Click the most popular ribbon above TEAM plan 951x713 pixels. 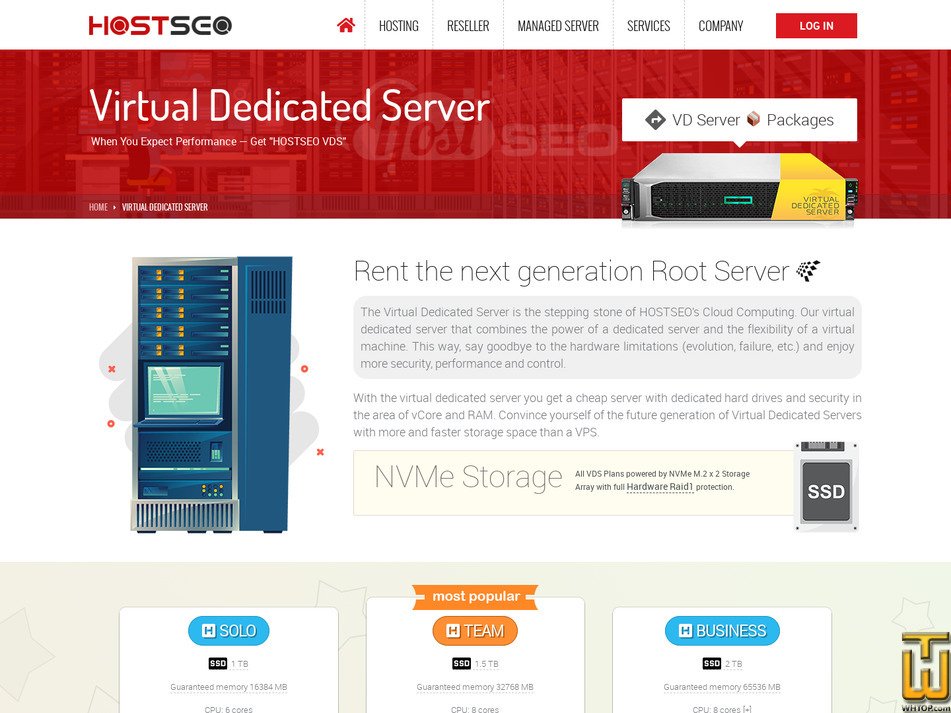point(475,596)
